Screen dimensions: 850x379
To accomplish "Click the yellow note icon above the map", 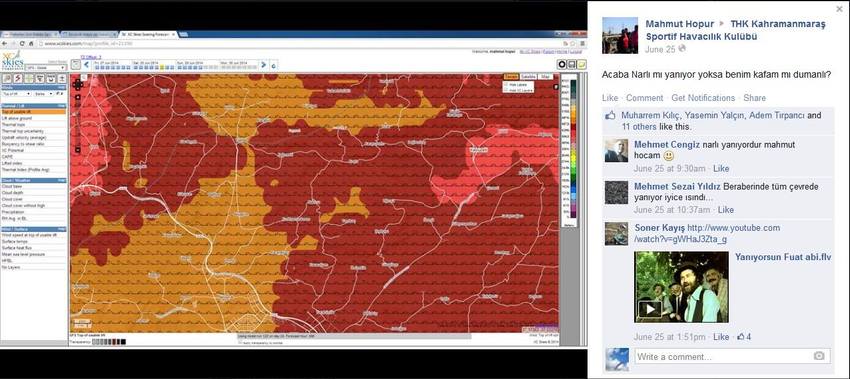I will pos(582,65).
